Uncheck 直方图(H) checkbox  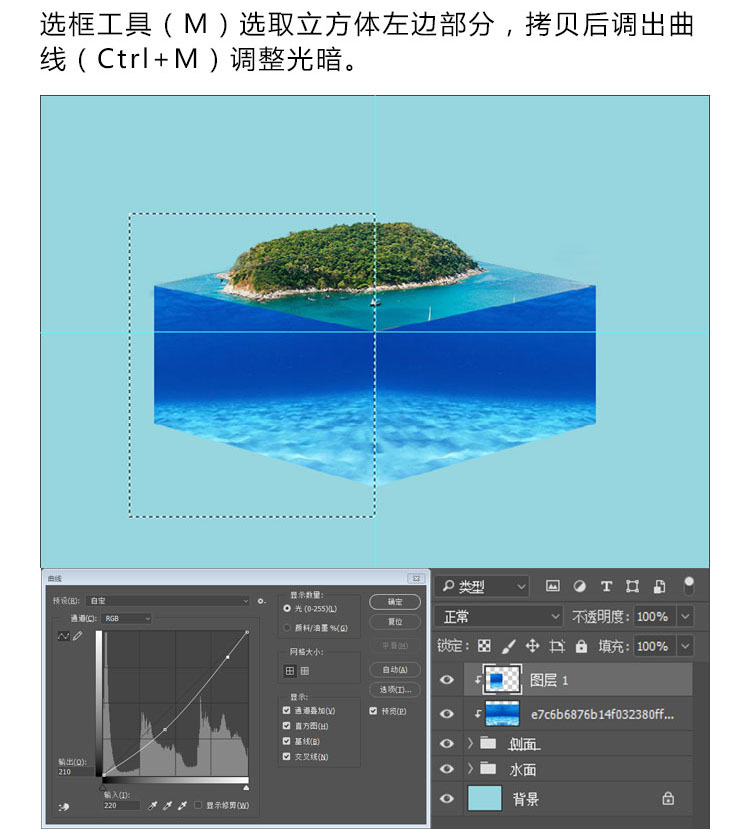point(286,726)
